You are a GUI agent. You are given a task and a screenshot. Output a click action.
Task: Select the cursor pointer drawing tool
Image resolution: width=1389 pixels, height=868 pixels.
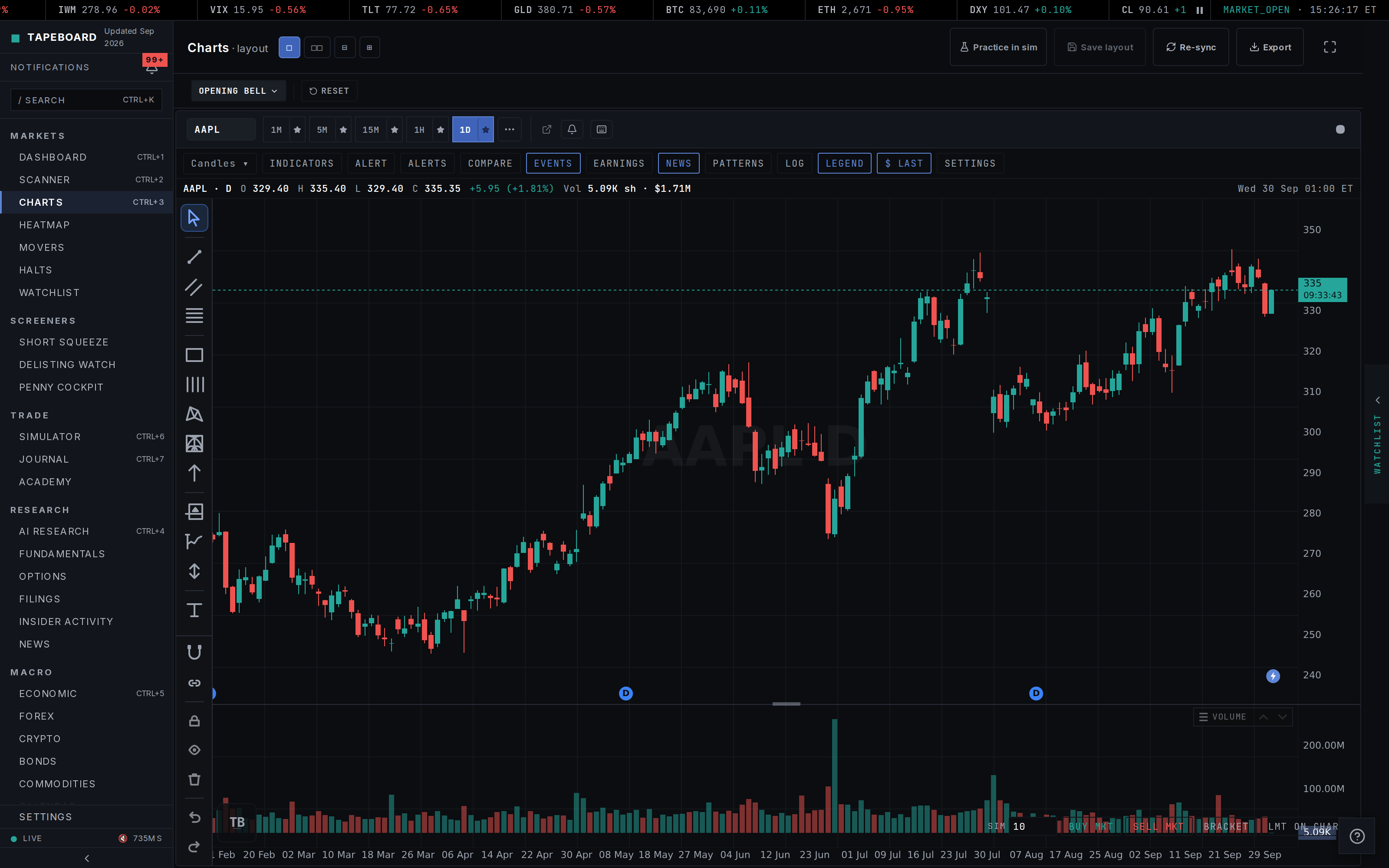pyautogui.click(x=194, y=218)
